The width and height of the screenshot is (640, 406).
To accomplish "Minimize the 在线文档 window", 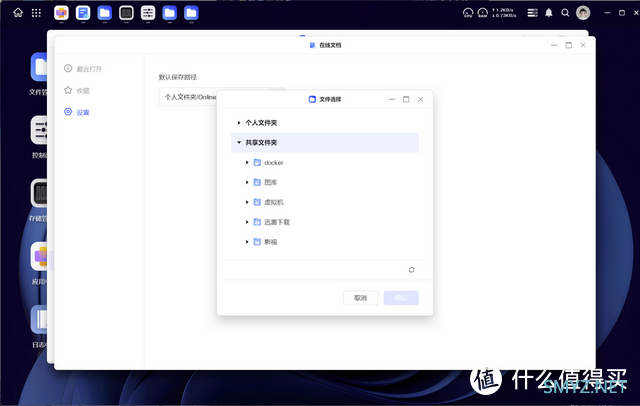I will coord(554,45).
